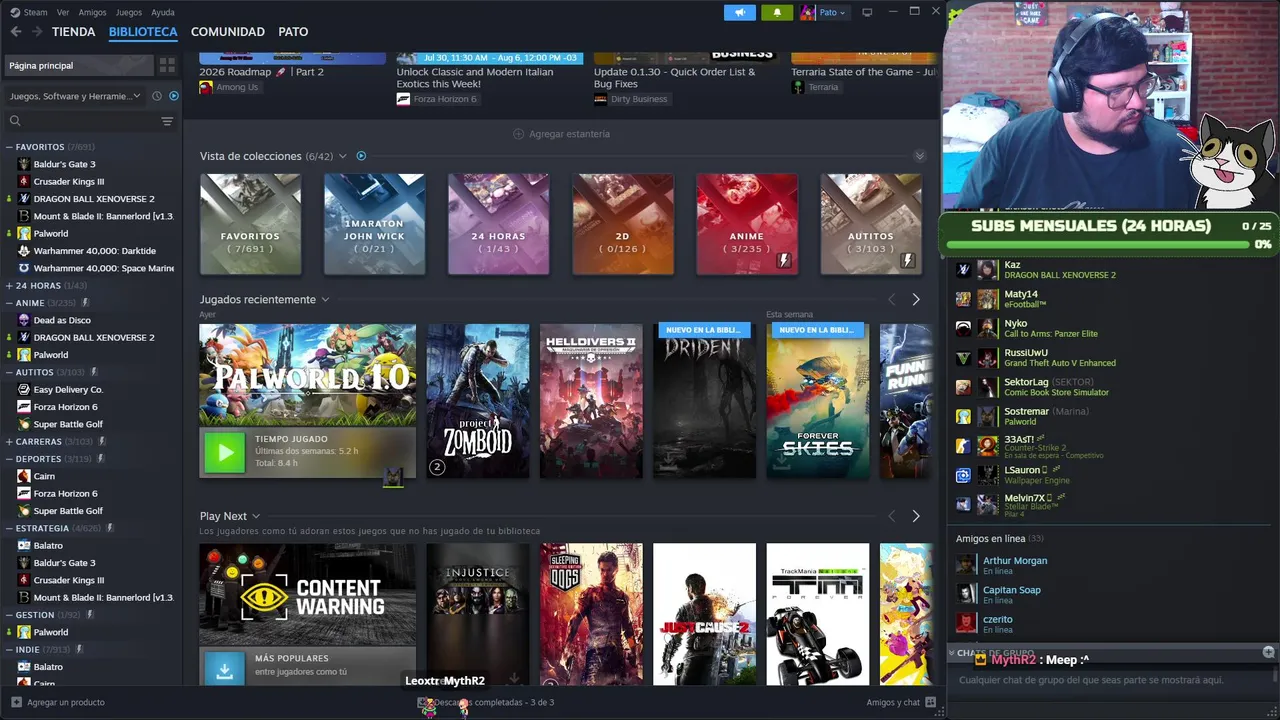Expand the CARRERAS sidebar category
Viewport: 1280px width, 720px height.
point(9,441)
